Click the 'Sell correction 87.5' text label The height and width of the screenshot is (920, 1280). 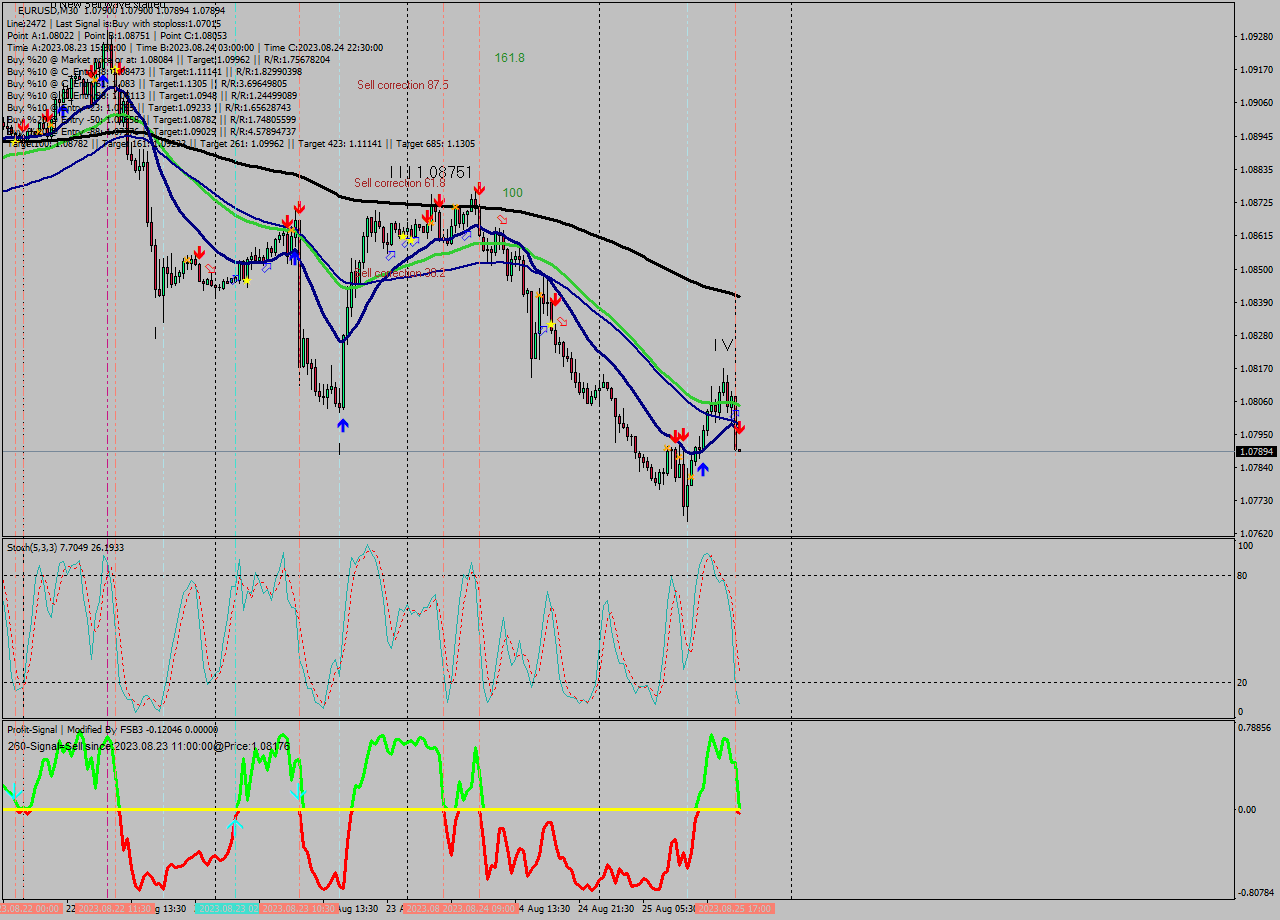tap(400, 85)
